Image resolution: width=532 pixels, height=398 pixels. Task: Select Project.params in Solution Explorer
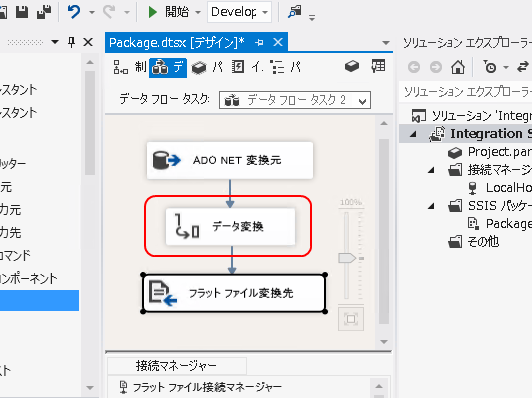click(490, 152)
